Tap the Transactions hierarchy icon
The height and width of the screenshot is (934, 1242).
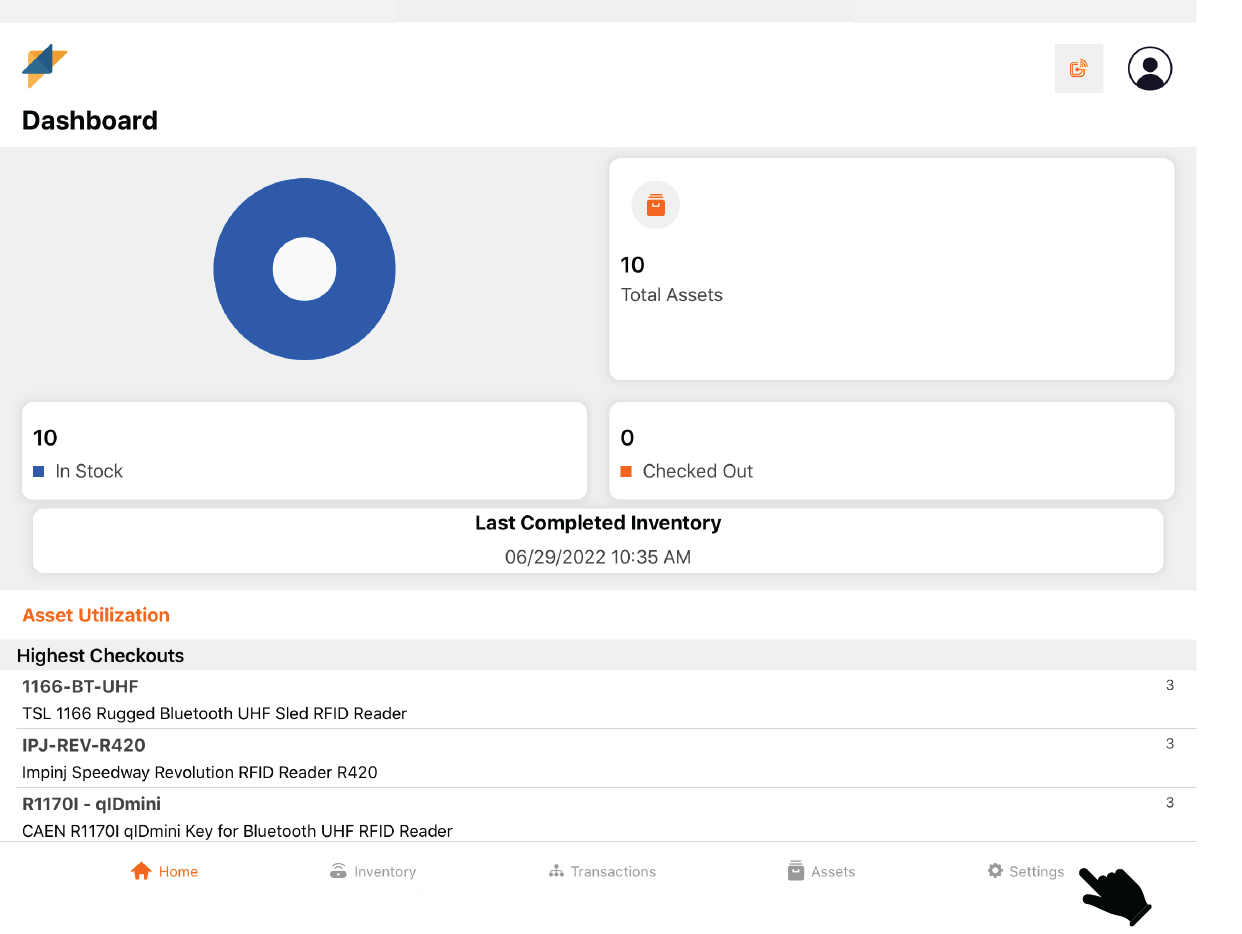point(556,871)
